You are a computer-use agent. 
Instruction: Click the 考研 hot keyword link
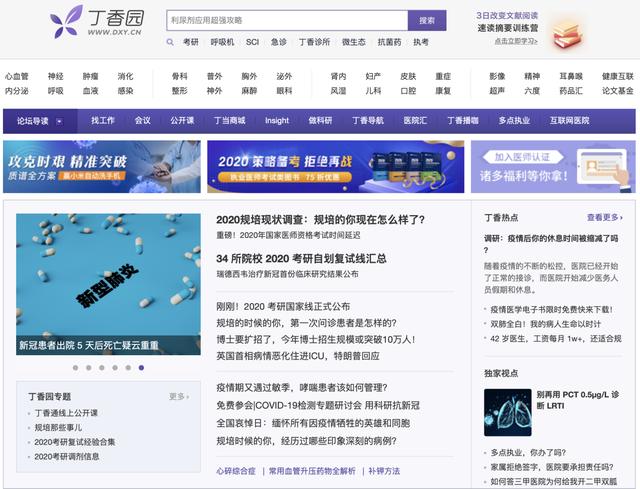(x=191, y=42)
